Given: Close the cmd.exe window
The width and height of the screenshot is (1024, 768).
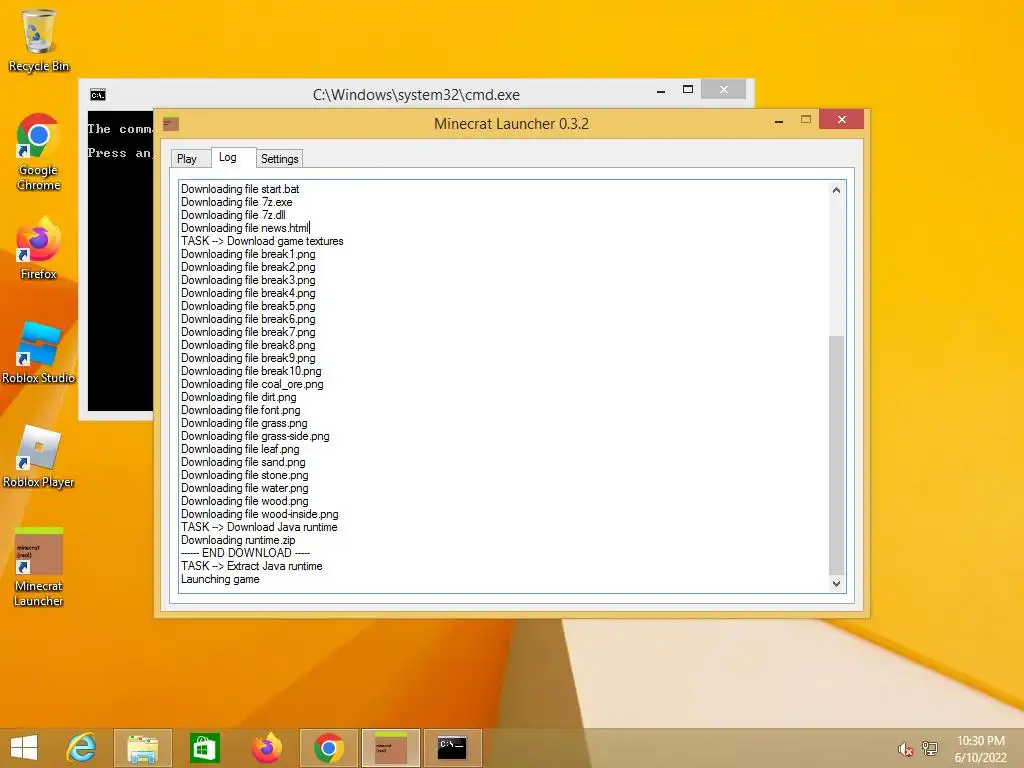Looking at the screenshot, I should coord(724,89).
